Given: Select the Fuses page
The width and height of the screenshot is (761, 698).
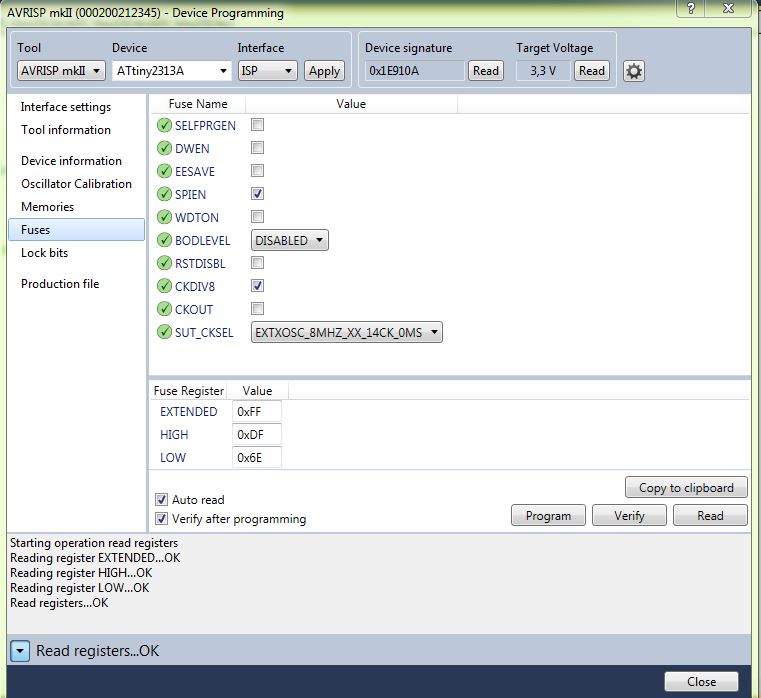Looking at the screenshot, I should coord(76,230).
